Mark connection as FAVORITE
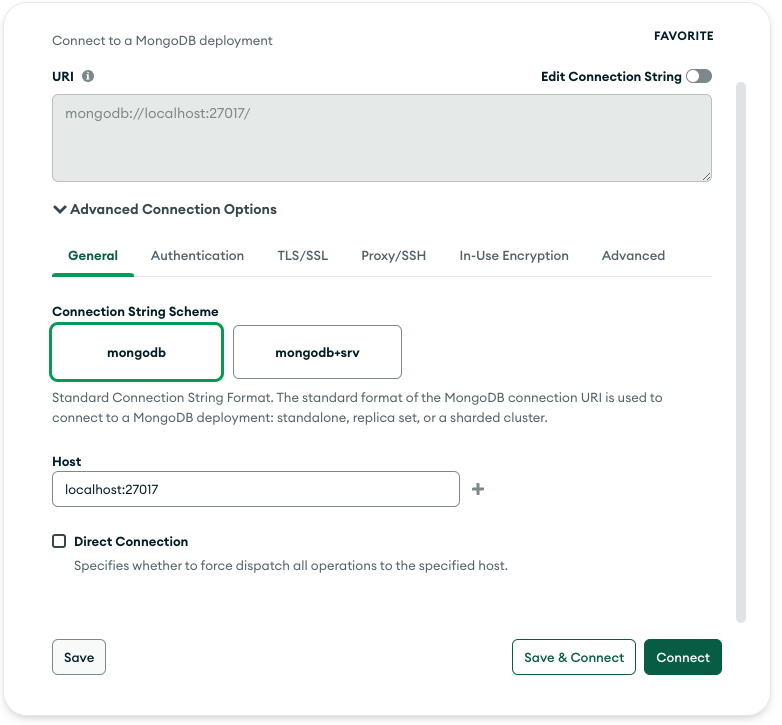 coord(684,36)
